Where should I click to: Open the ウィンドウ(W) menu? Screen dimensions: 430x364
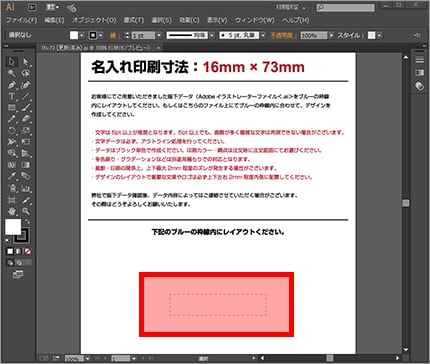click(255, 20)
